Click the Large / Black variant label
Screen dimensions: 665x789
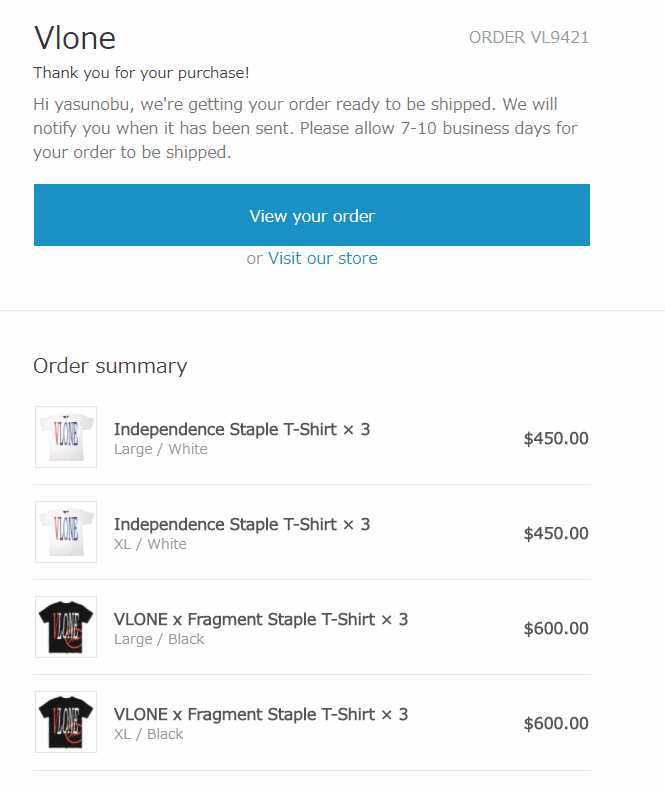tap(158, 639)
